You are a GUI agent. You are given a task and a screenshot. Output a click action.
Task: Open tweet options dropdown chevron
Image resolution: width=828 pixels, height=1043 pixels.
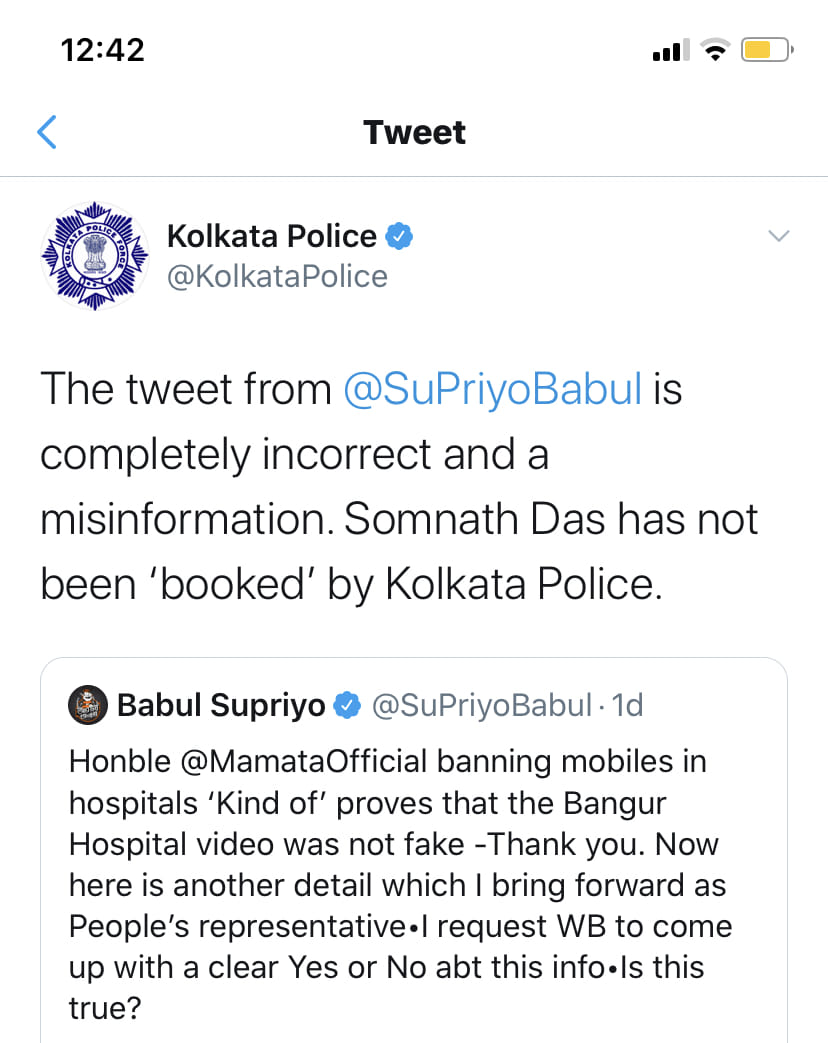pyautogui.click(x=778, y=236)
